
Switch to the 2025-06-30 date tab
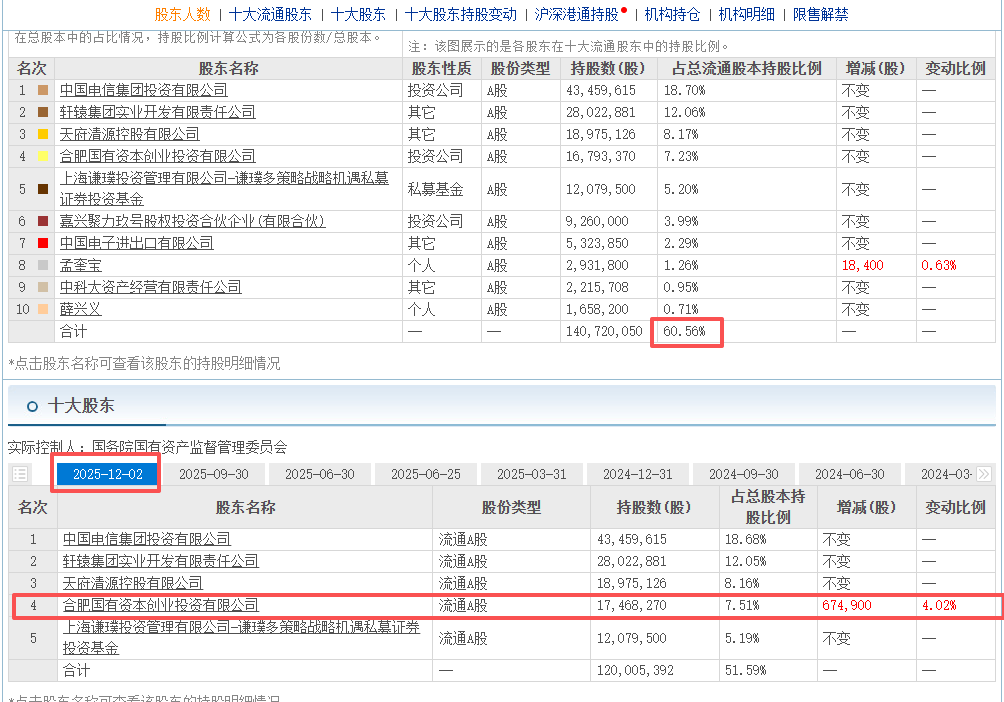[x=320, y=474]
